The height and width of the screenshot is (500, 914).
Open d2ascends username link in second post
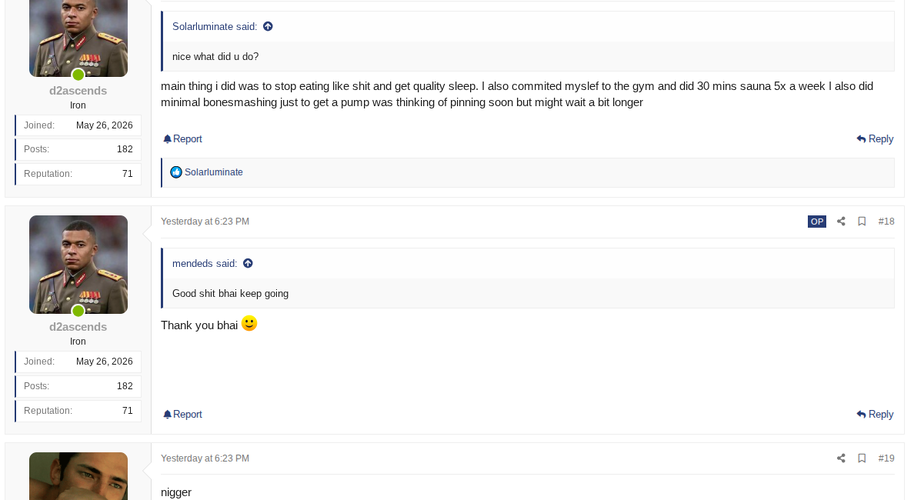pos(78,327)
